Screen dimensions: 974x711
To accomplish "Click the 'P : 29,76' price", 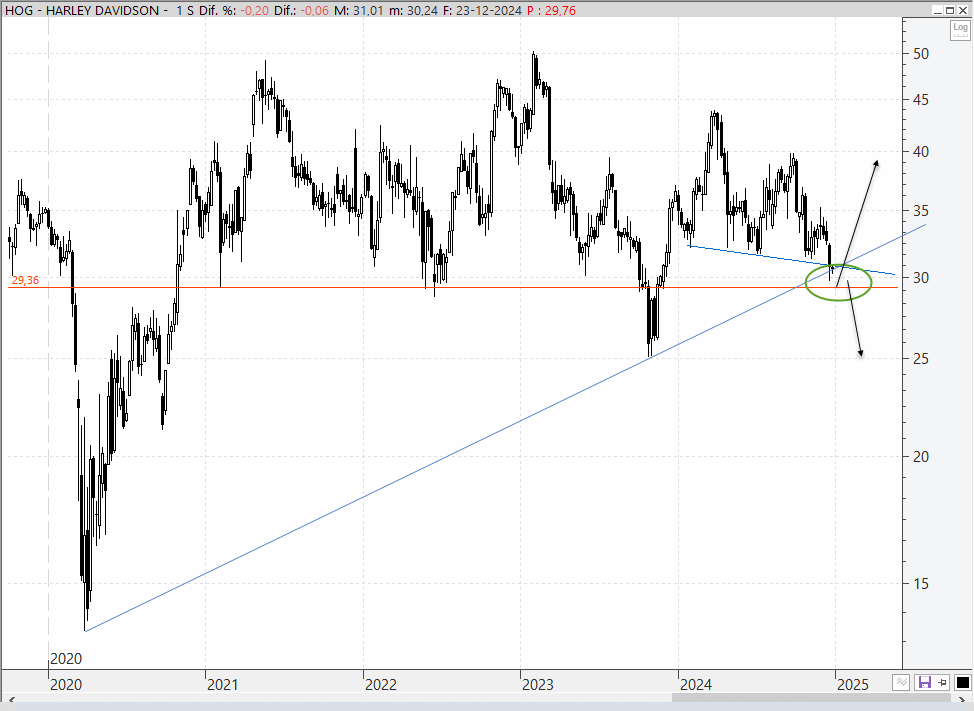I will coord(551,11).
